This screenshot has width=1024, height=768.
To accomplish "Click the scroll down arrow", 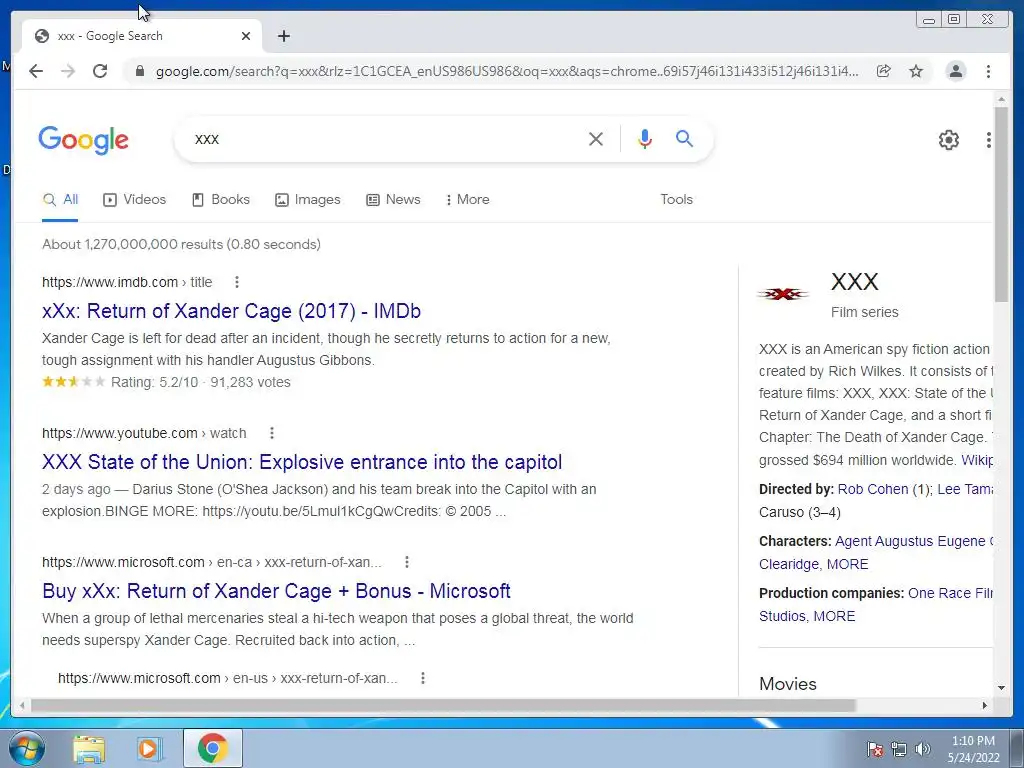I will (1002, 688).
